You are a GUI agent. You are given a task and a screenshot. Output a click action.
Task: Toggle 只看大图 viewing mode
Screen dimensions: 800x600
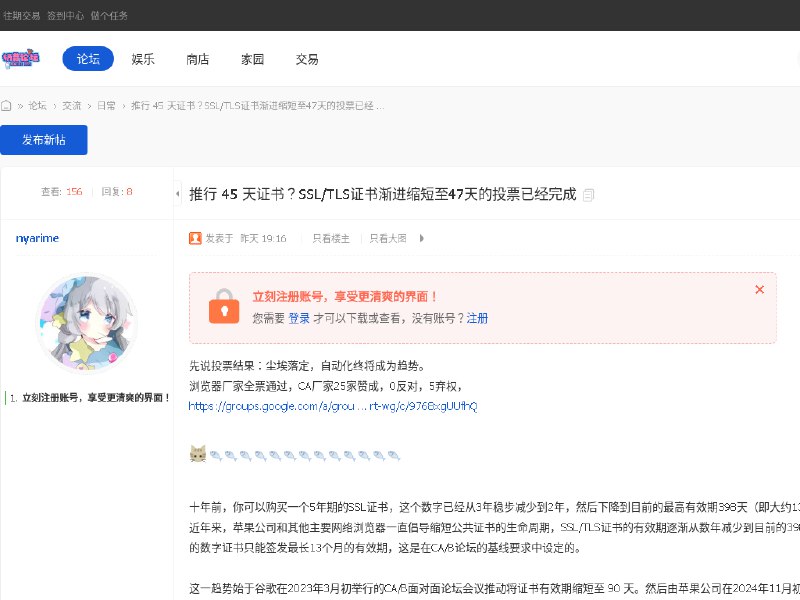coord(386,238)
